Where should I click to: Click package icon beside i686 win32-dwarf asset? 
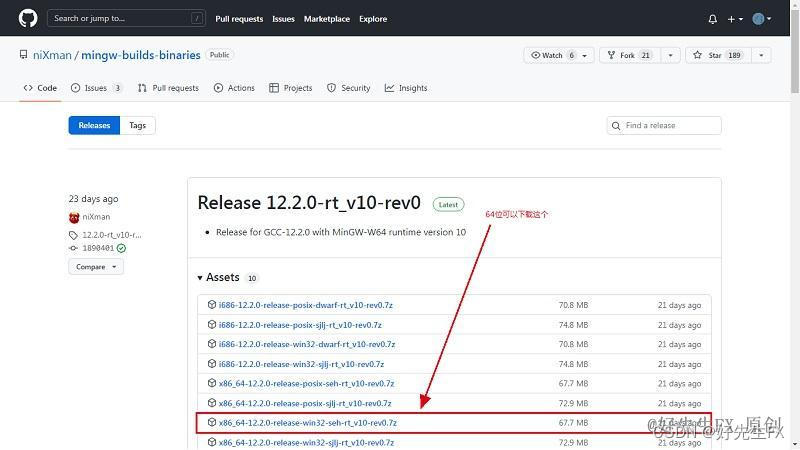212,344
